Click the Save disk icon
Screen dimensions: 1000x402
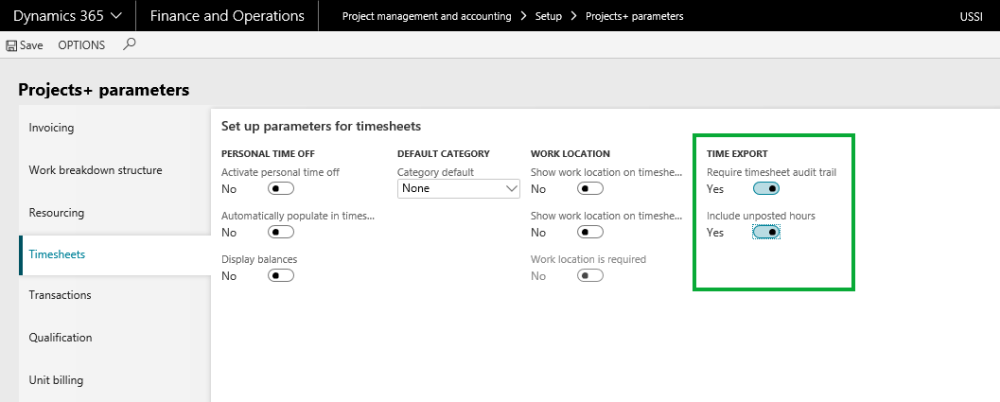pyautogui.click(x=12, y=46)
